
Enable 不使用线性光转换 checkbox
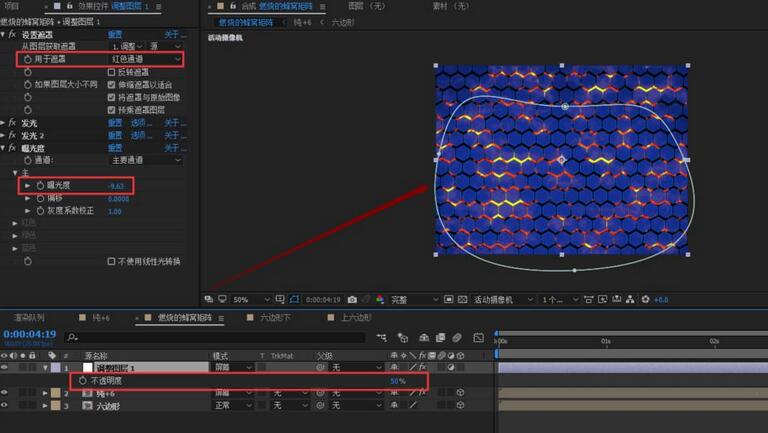point(111,261)
